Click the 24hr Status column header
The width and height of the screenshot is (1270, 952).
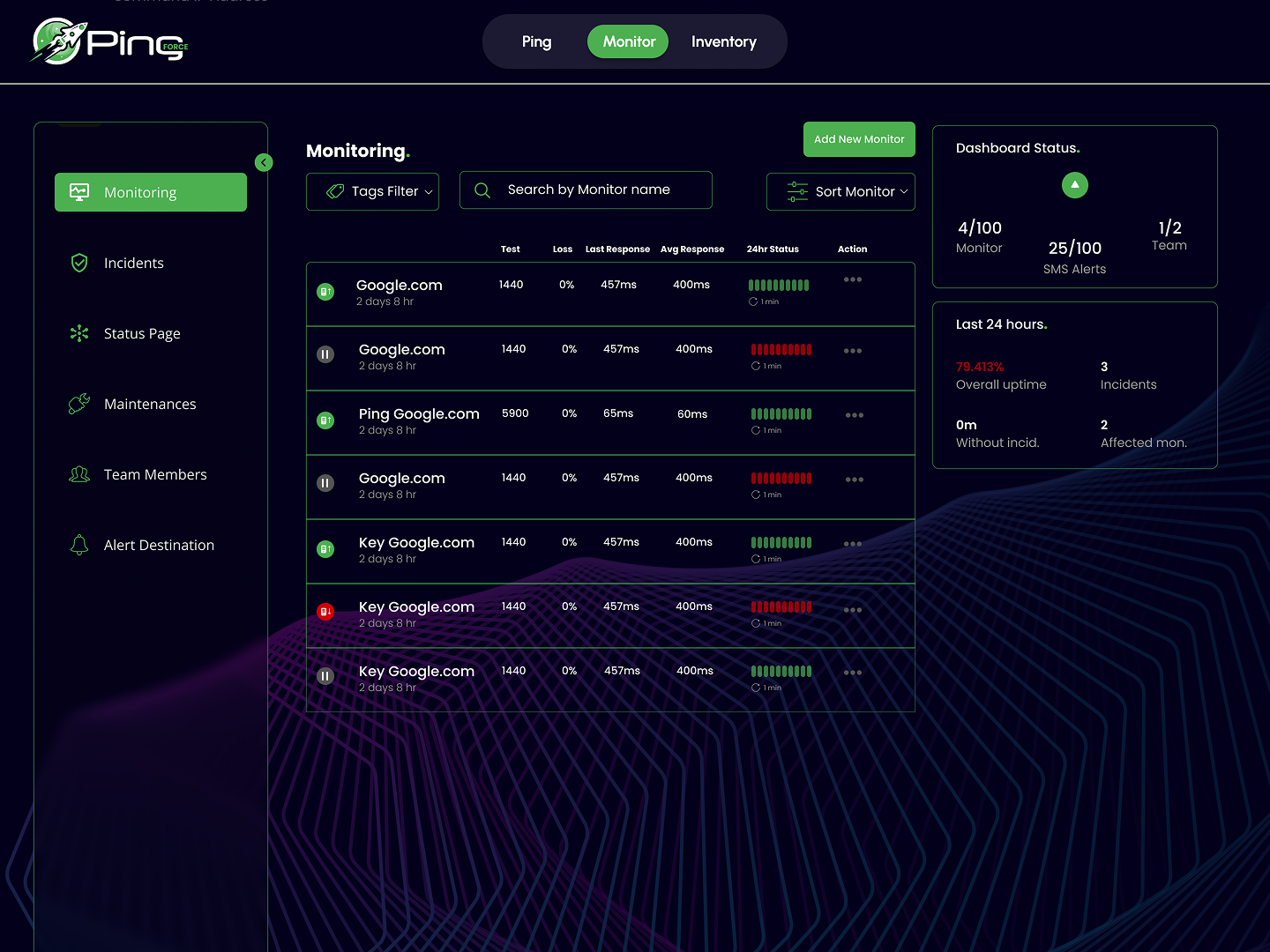tap(773, 249)
